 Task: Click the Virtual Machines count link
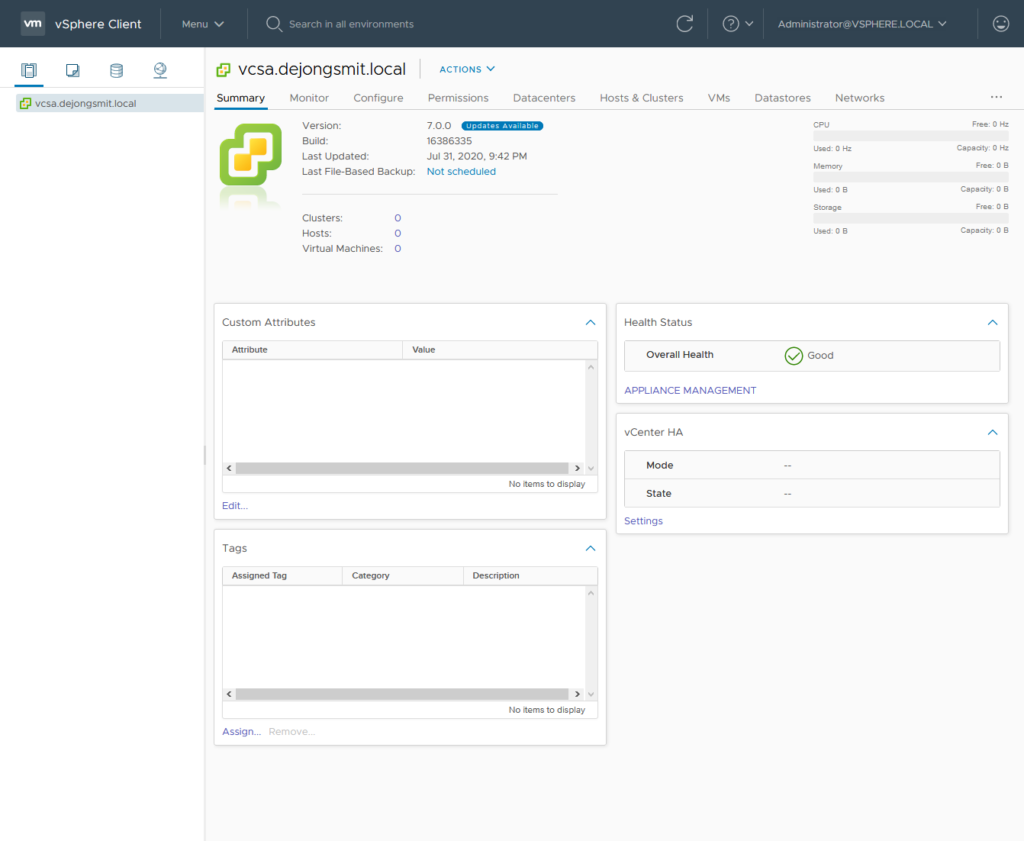pos(398,249)
